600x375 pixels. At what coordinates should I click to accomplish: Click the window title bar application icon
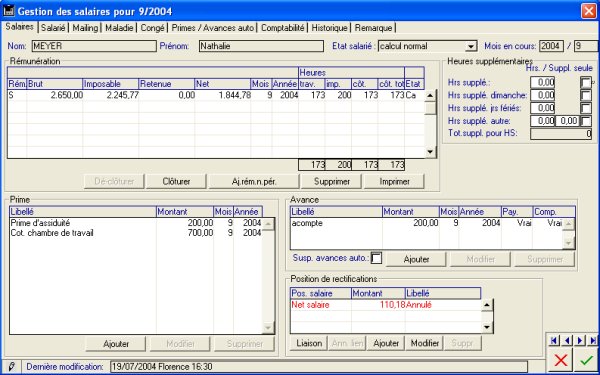8,11
